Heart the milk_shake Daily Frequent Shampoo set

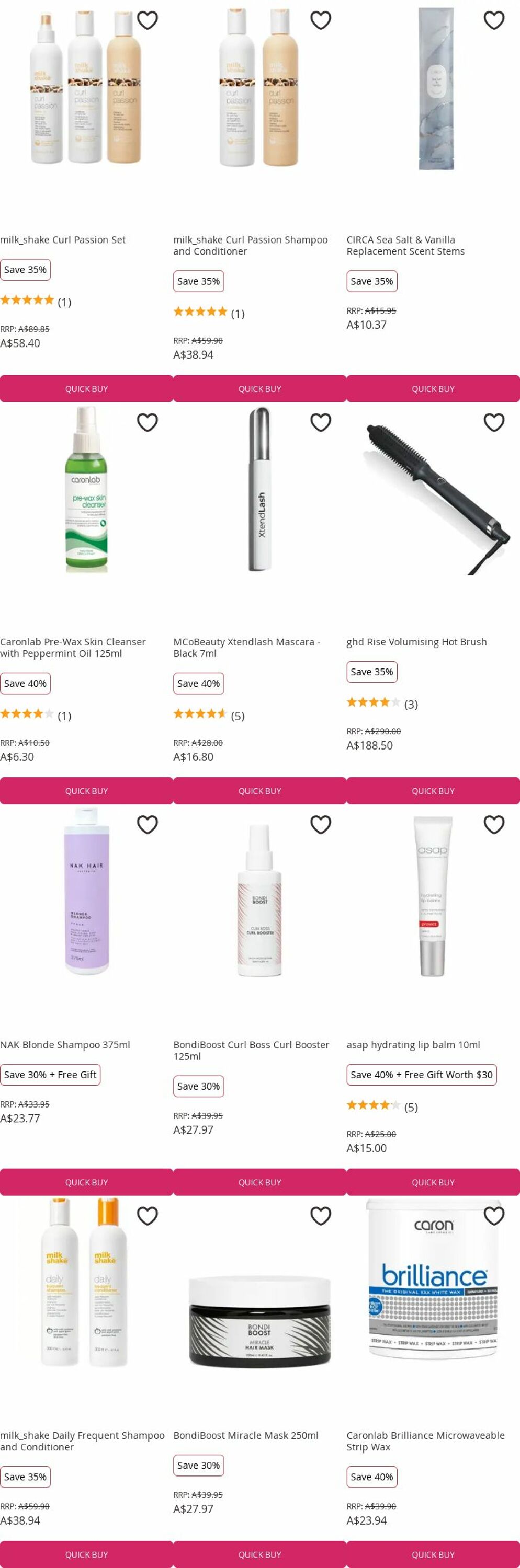pos(148,1216)
